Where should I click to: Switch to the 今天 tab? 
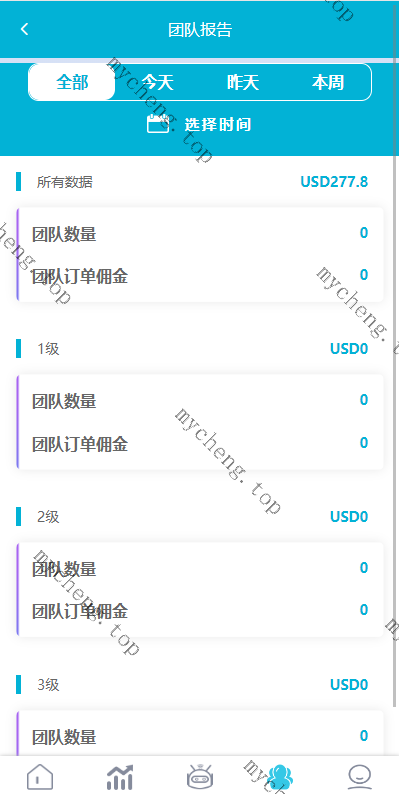[x=157, y=82]
